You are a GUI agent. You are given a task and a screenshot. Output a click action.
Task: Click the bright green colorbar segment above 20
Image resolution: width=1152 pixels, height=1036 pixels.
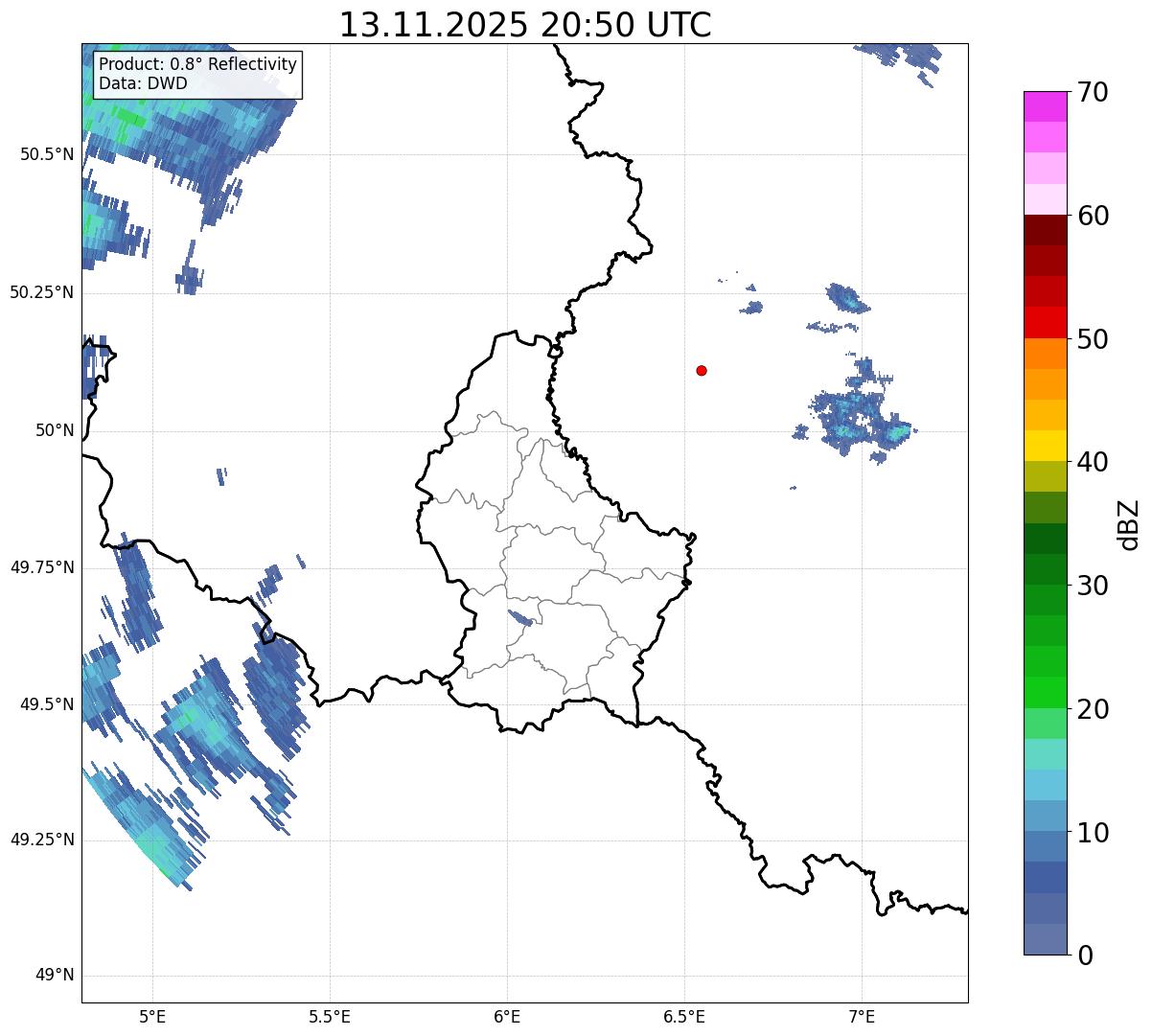1045,692
